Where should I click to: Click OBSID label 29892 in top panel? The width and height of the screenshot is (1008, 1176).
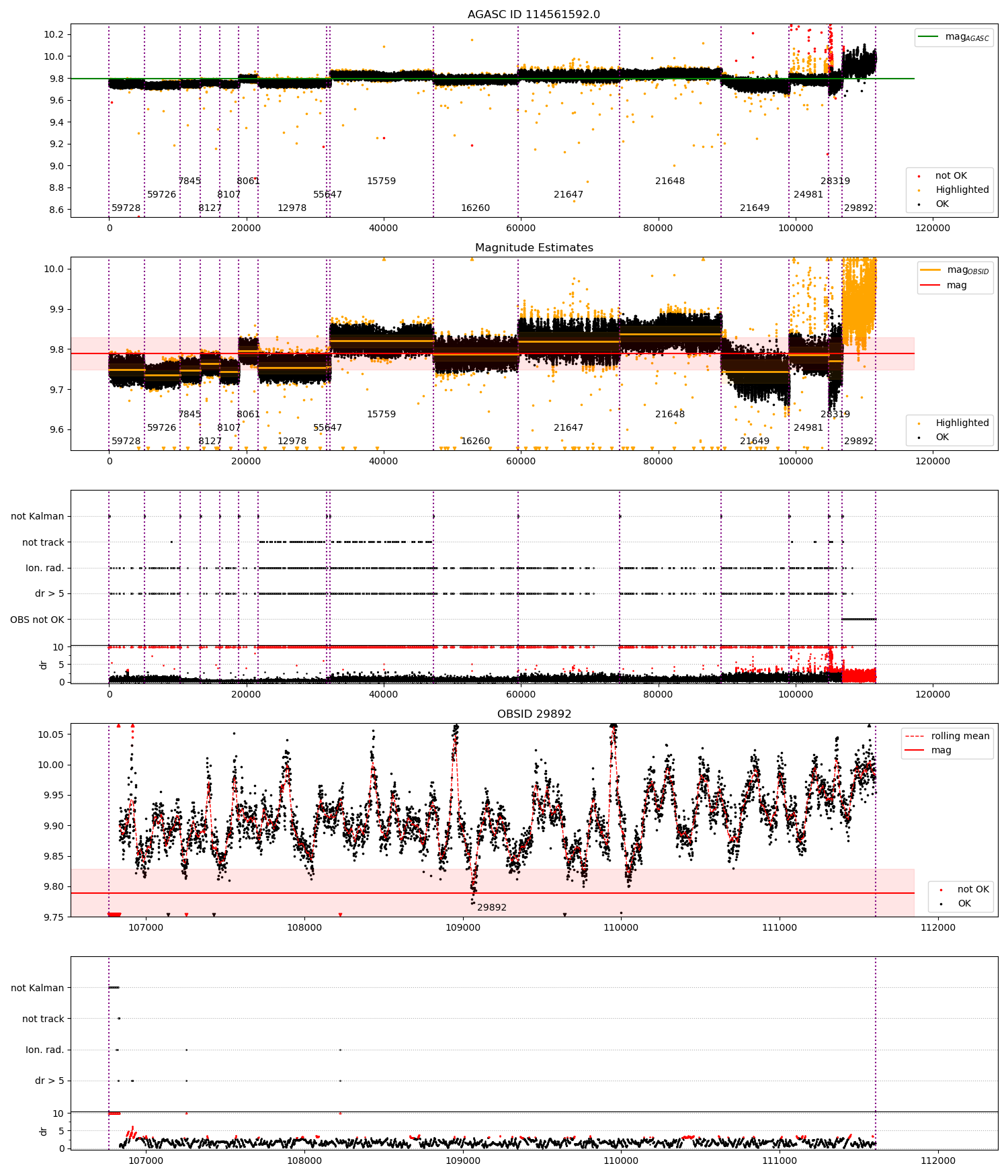click(x=859, y=208)
